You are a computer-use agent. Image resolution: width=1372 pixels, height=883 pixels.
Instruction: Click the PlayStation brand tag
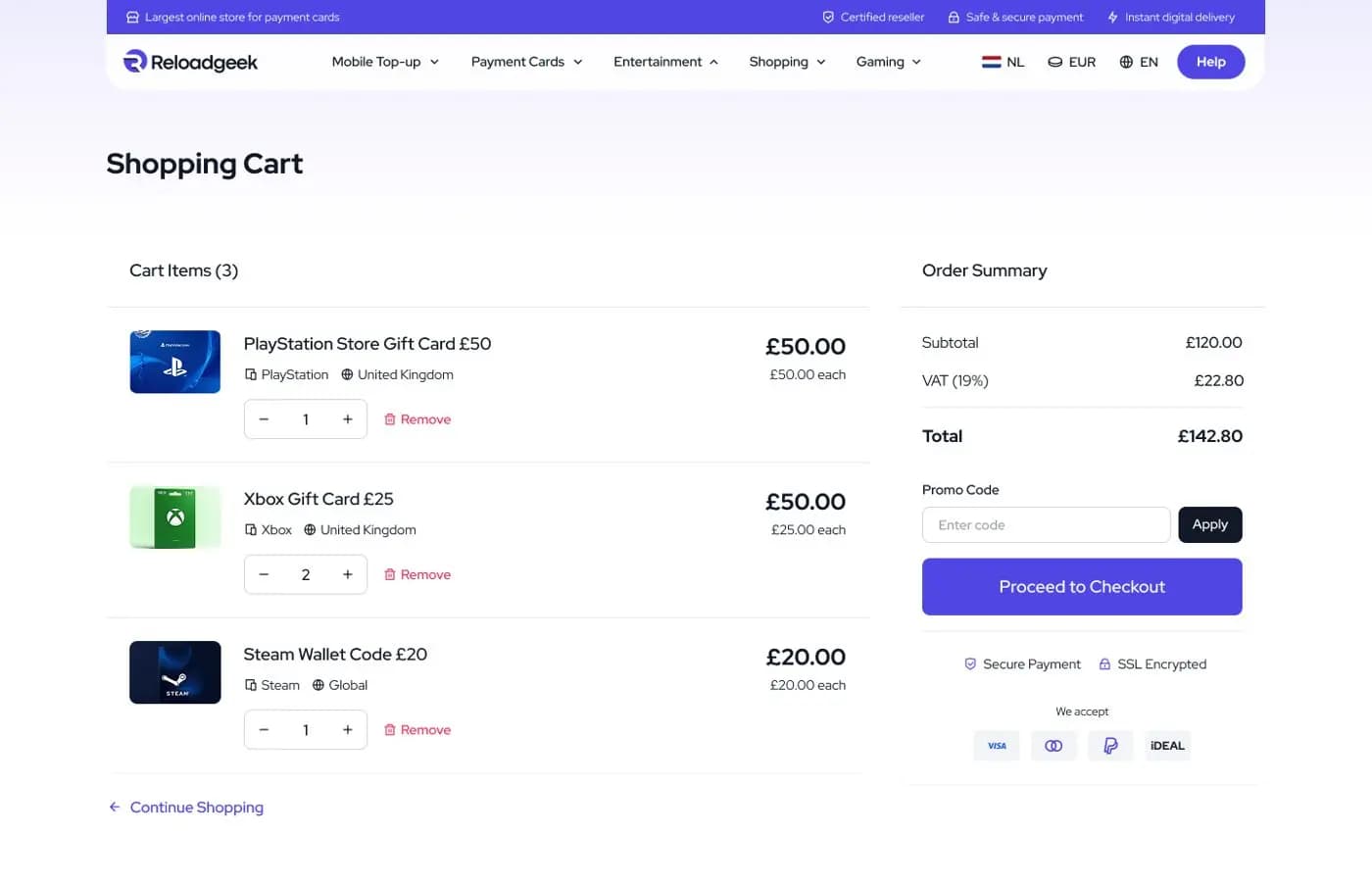click(x=286, y=374)
